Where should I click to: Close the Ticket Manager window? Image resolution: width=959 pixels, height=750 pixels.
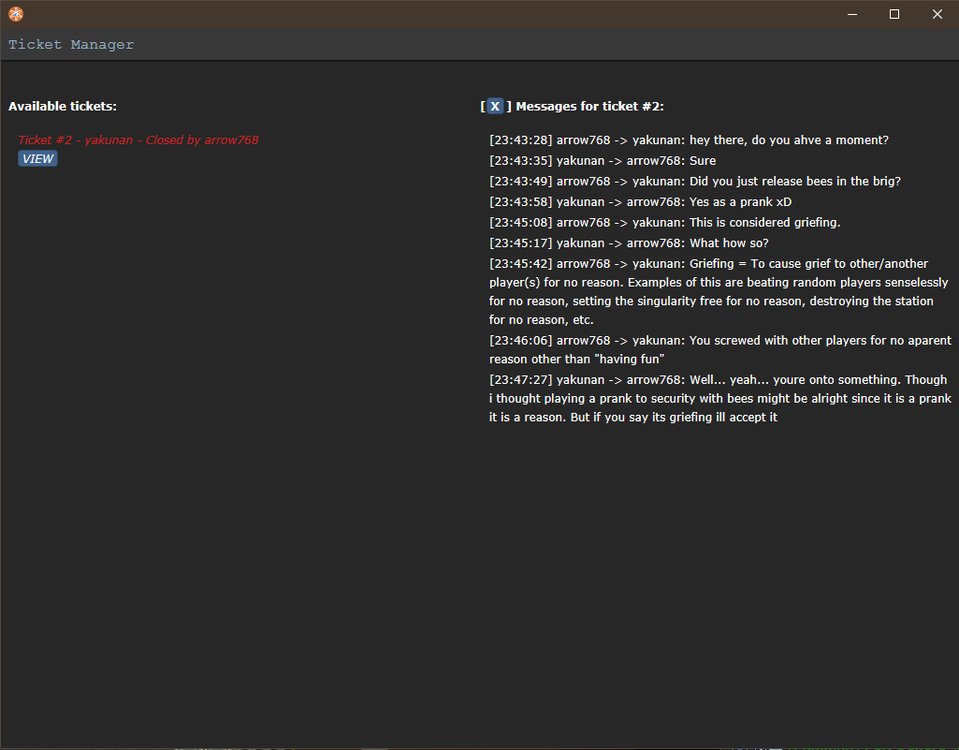pyautogui.click(x=937, y=14)
